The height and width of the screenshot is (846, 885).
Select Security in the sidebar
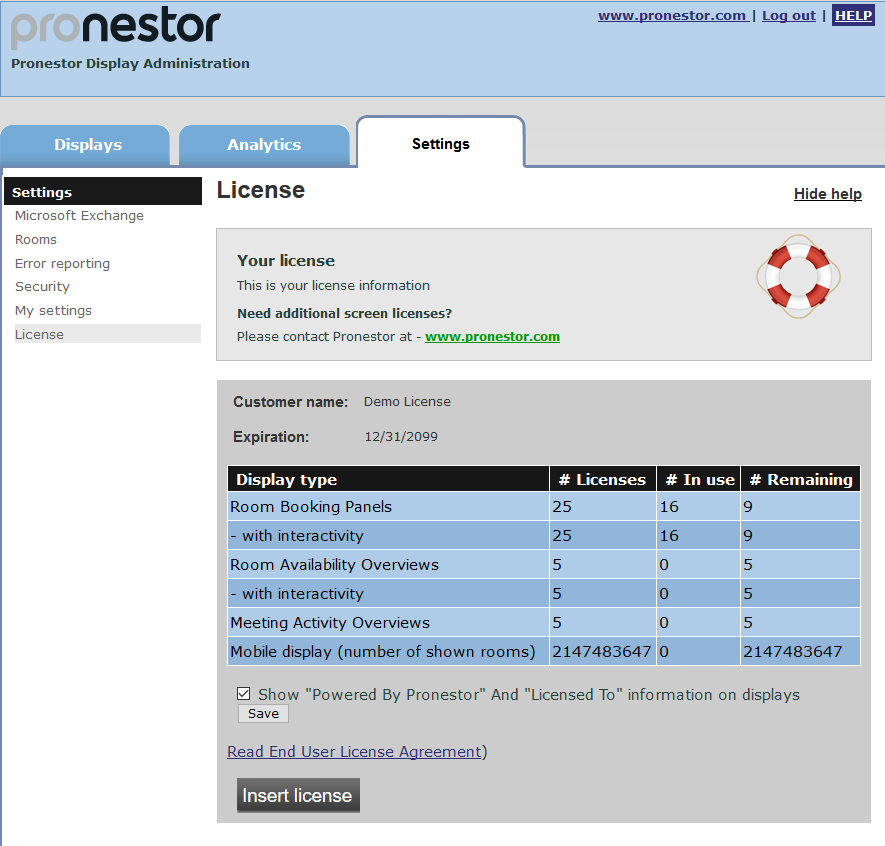point(42,287)
